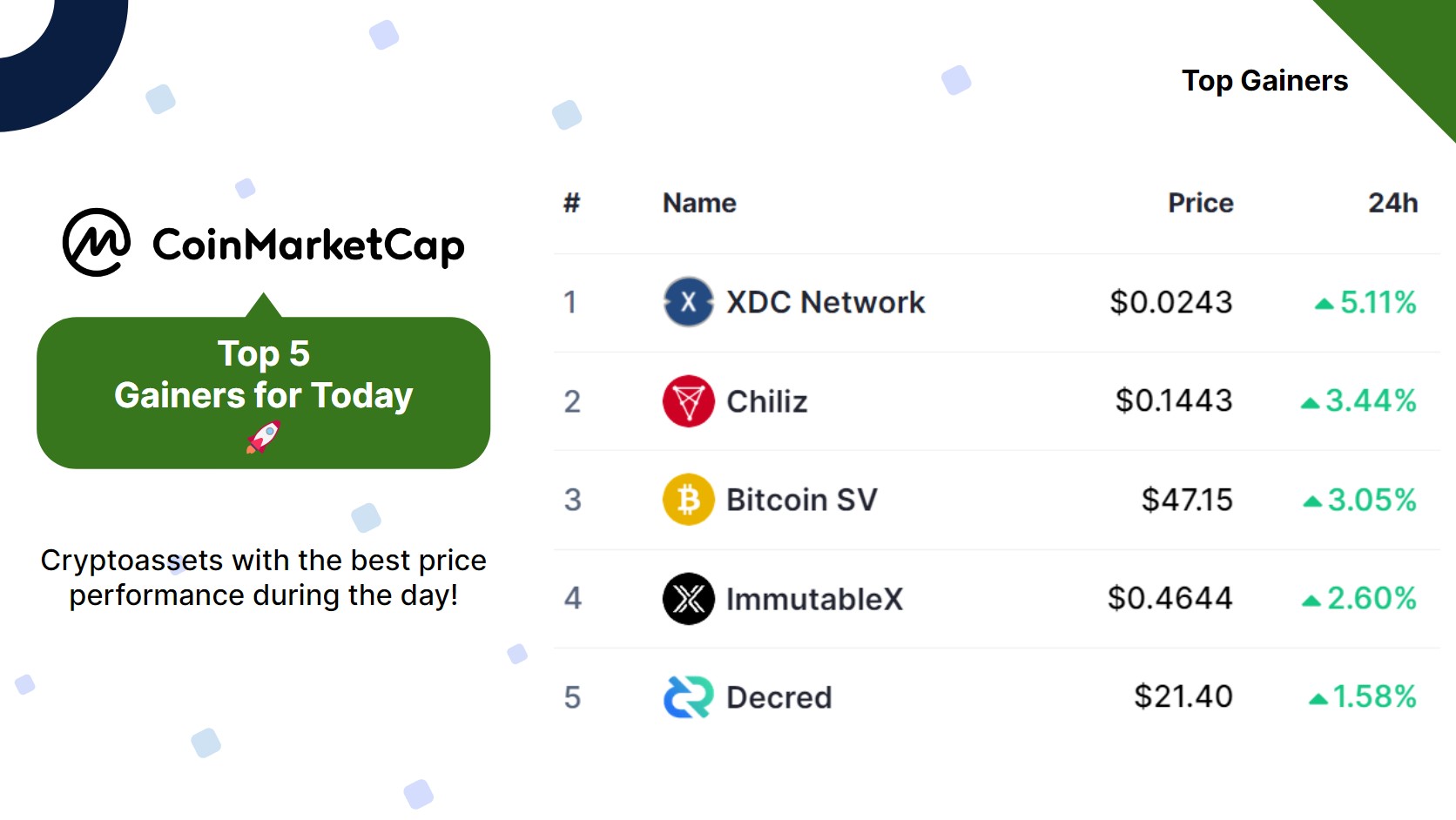Screen dimensions: 1456x820
Task: Click the rocket emoji in green banner
Action: tap(264, 437)
